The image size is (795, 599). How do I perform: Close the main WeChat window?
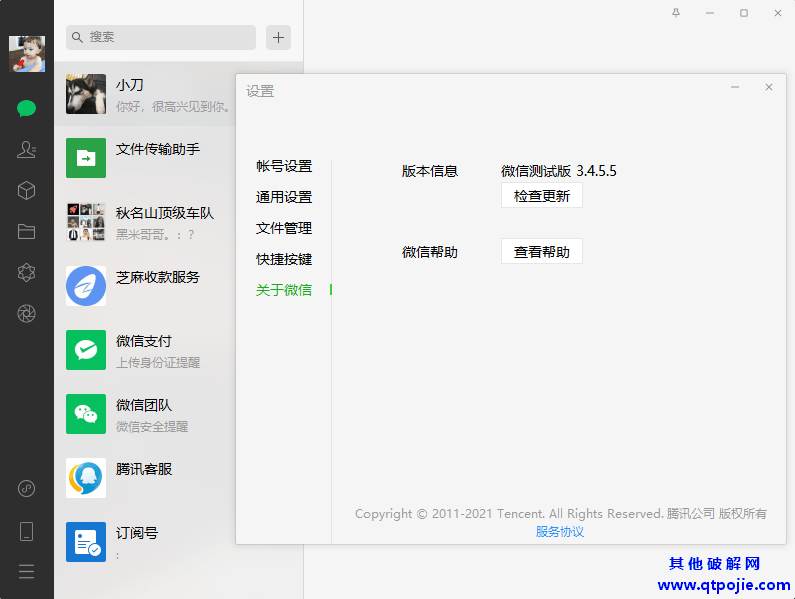(778, 13)
